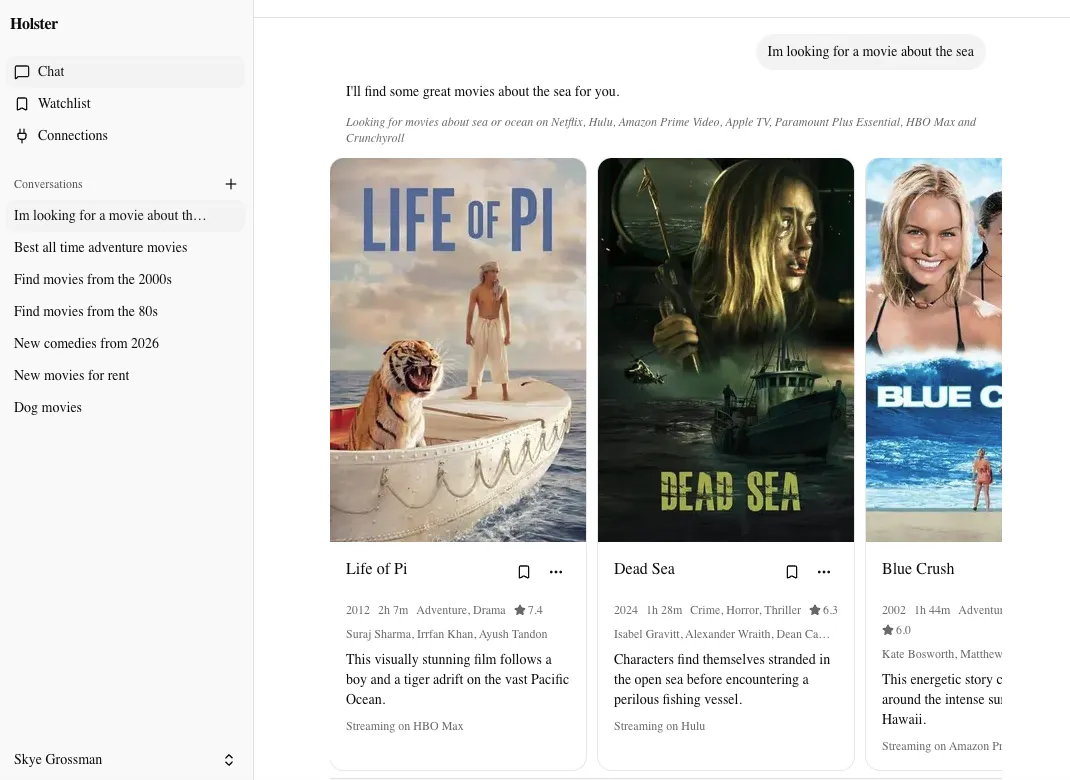Go to the Watchlist page label
The image size is (1070, 780).
click(x=64, y=104)
